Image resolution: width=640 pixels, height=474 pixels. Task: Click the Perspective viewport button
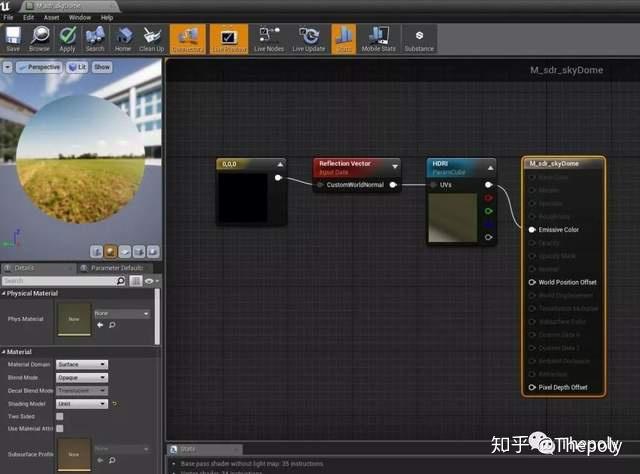pyautogui.click(x=39, y=67)
